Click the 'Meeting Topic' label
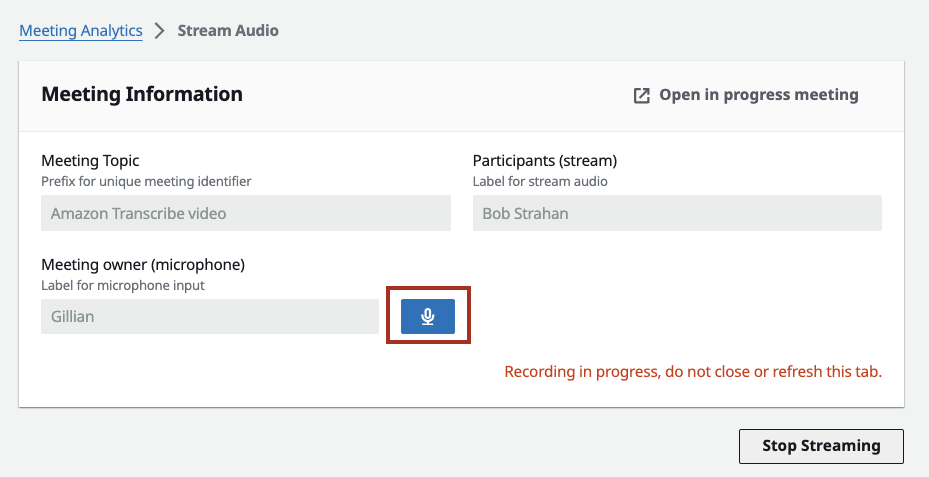Image resolution: width=929 pixels, height=477 pixels. tap(90, 161)
